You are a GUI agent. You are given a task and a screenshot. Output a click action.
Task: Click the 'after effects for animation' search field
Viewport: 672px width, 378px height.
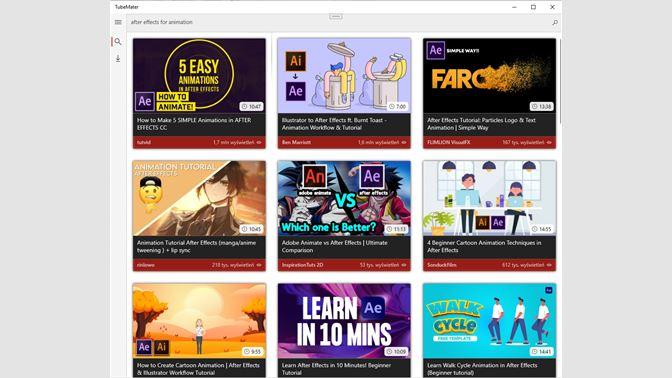point(339,22)
